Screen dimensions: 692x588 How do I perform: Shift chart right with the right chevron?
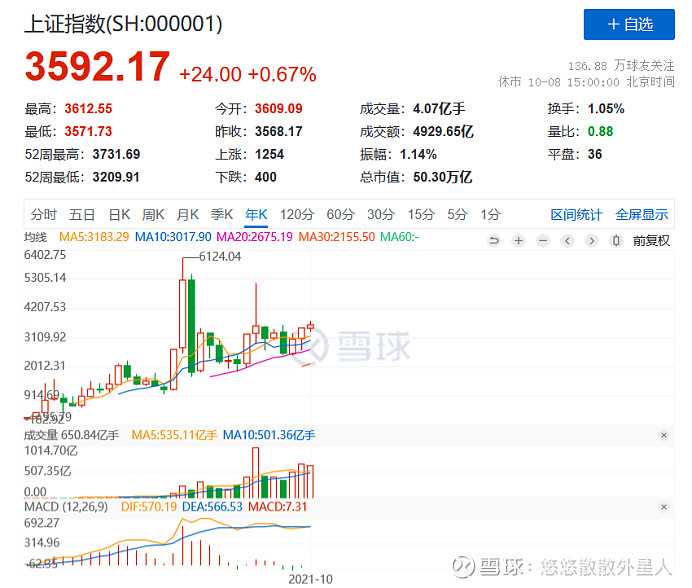(x=592, y=241)
